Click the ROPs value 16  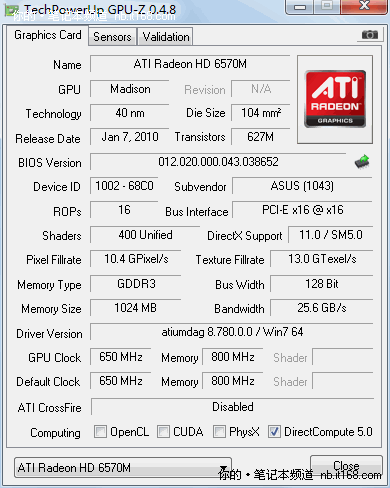(124, 210)
